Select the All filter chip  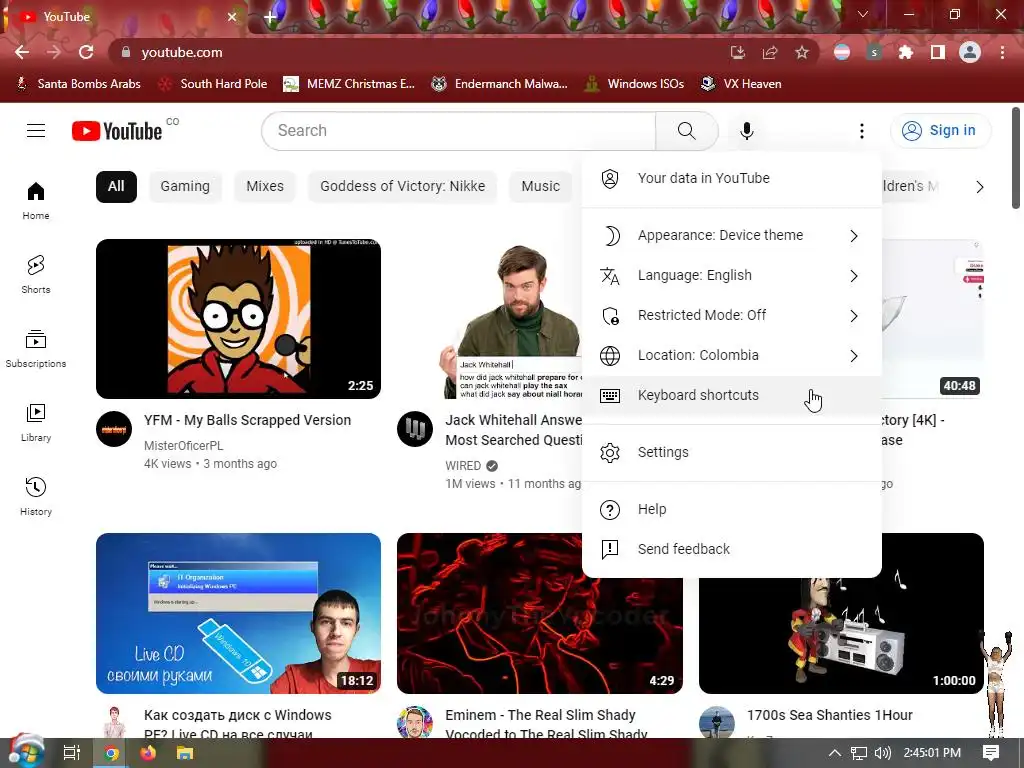tap(116, 187)
